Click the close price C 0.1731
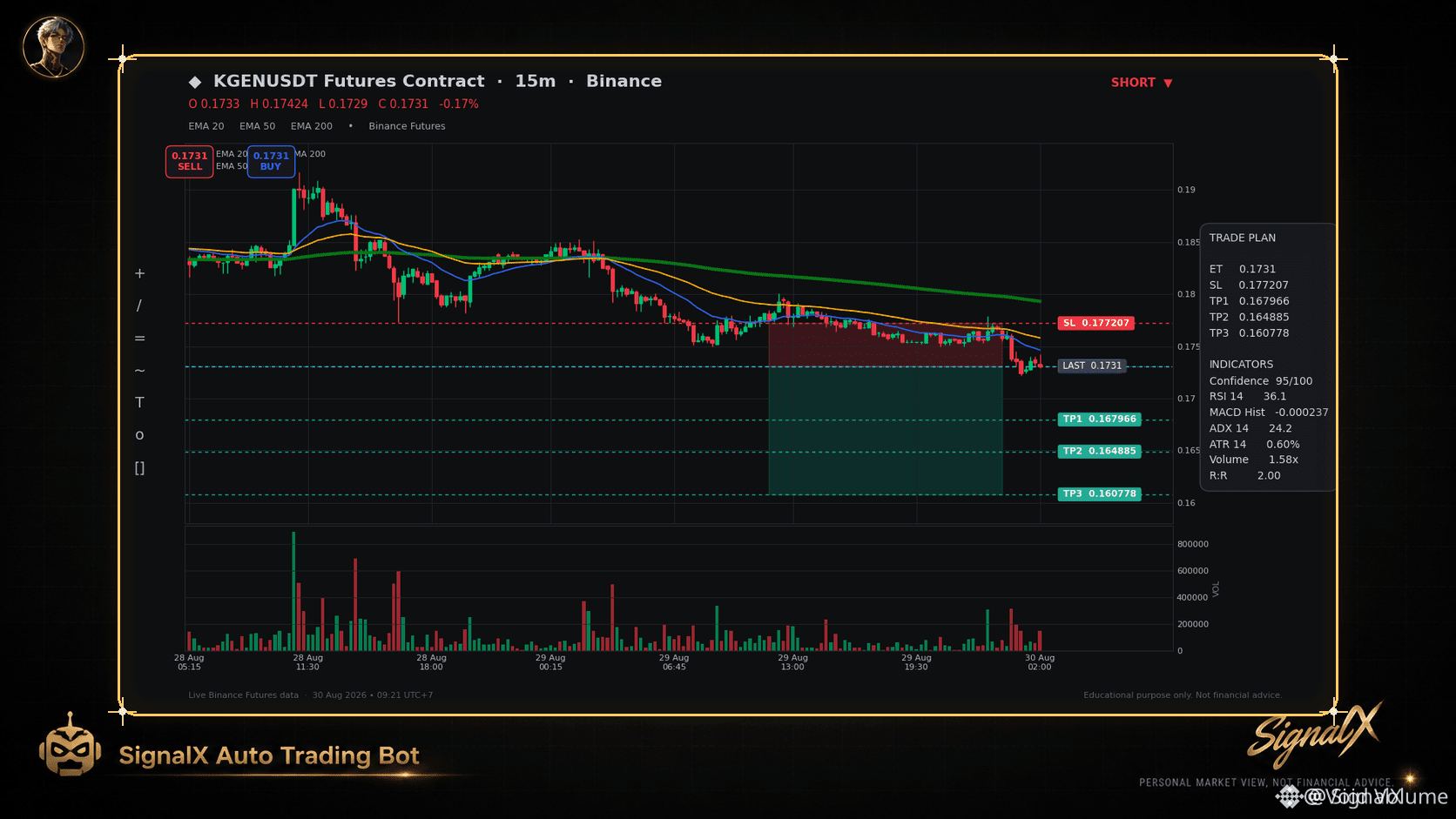Screen dimensions: 1456x819 [403, 104]
